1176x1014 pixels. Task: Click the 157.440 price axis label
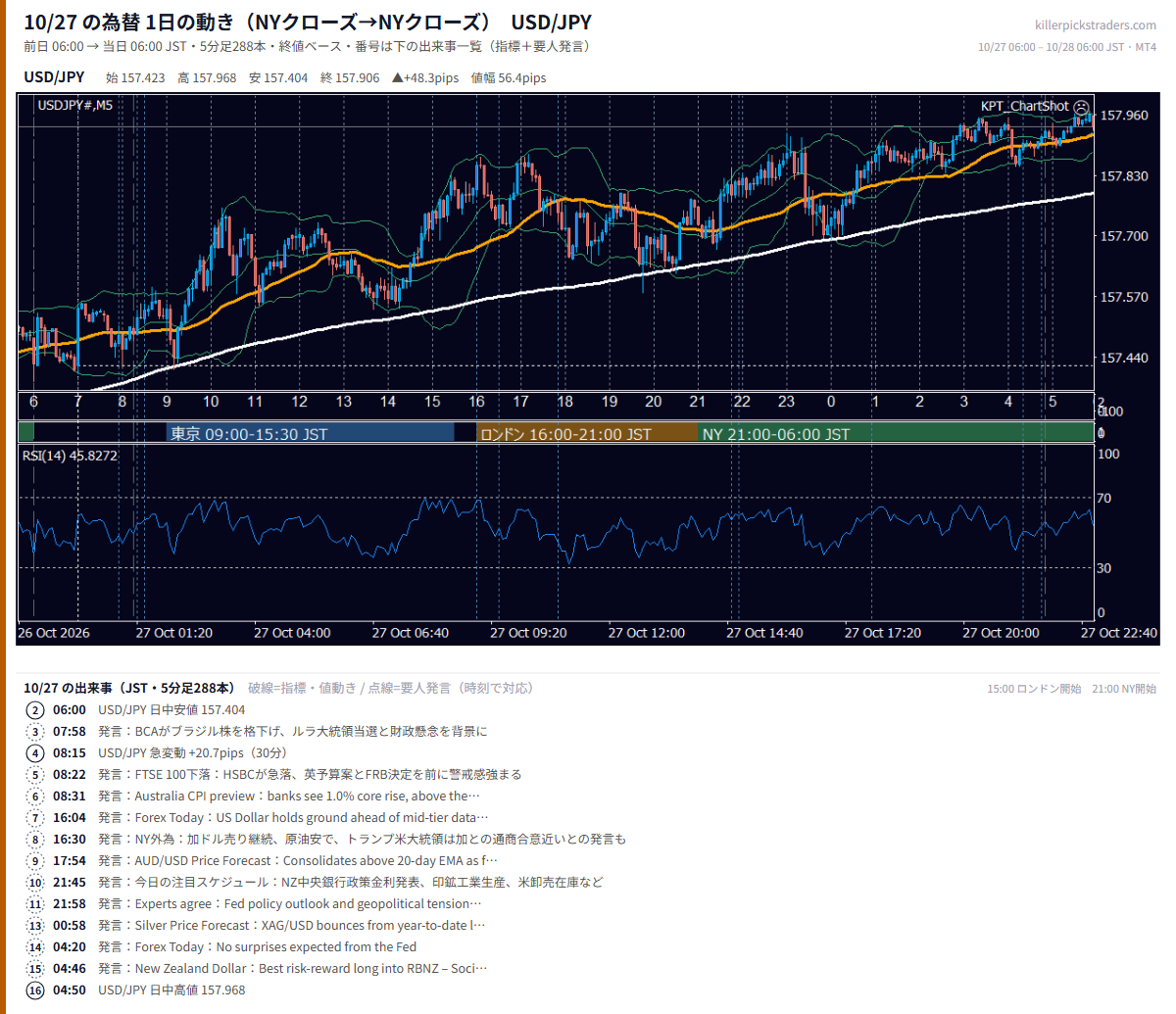(1124, 359)
